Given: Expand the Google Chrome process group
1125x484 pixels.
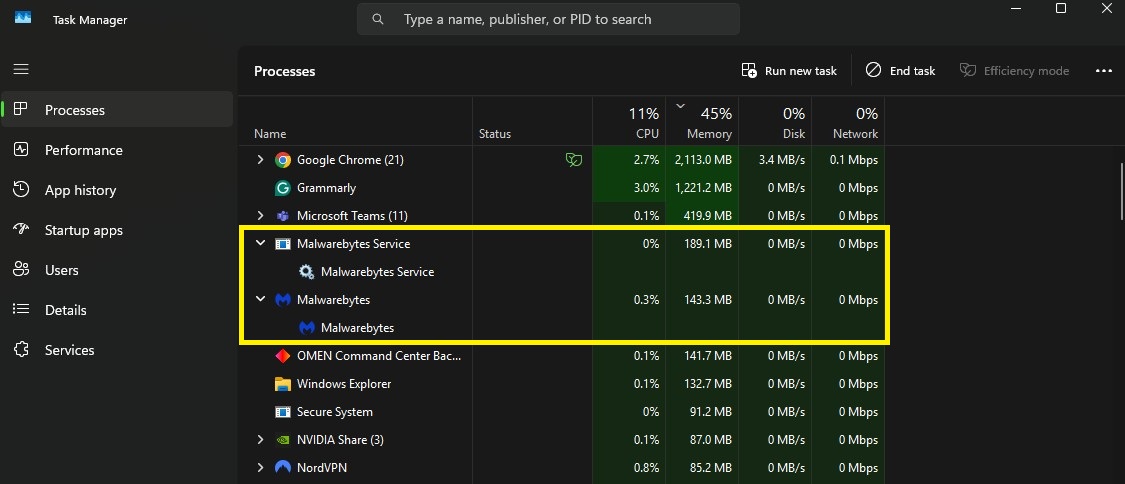Looking at the screenshot, I should pyautogui.click(x=260, y=160).
